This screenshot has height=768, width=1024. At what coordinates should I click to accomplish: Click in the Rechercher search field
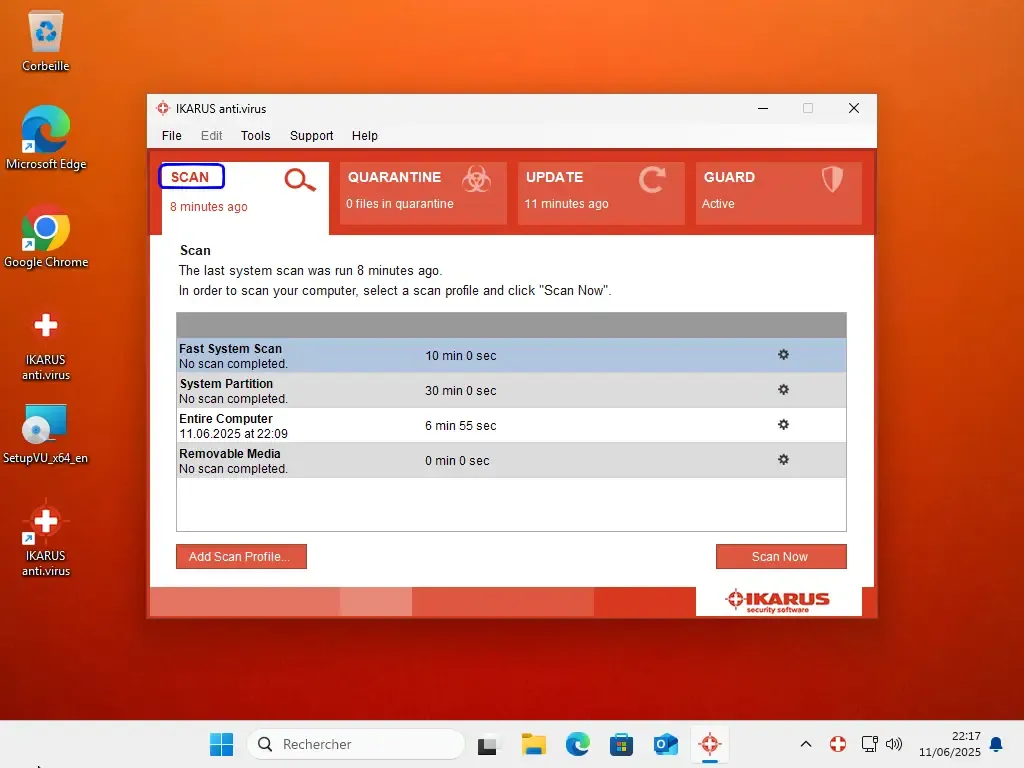356,744
